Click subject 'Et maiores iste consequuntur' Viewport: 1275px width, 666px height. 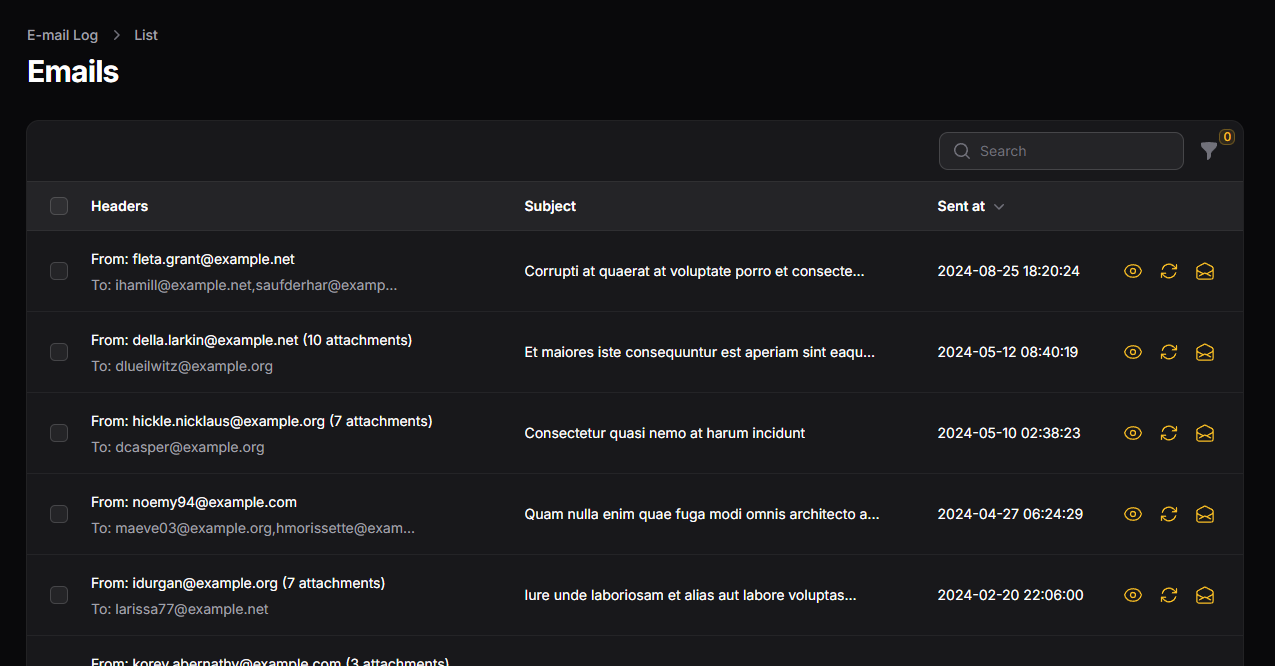pos(700,352)
